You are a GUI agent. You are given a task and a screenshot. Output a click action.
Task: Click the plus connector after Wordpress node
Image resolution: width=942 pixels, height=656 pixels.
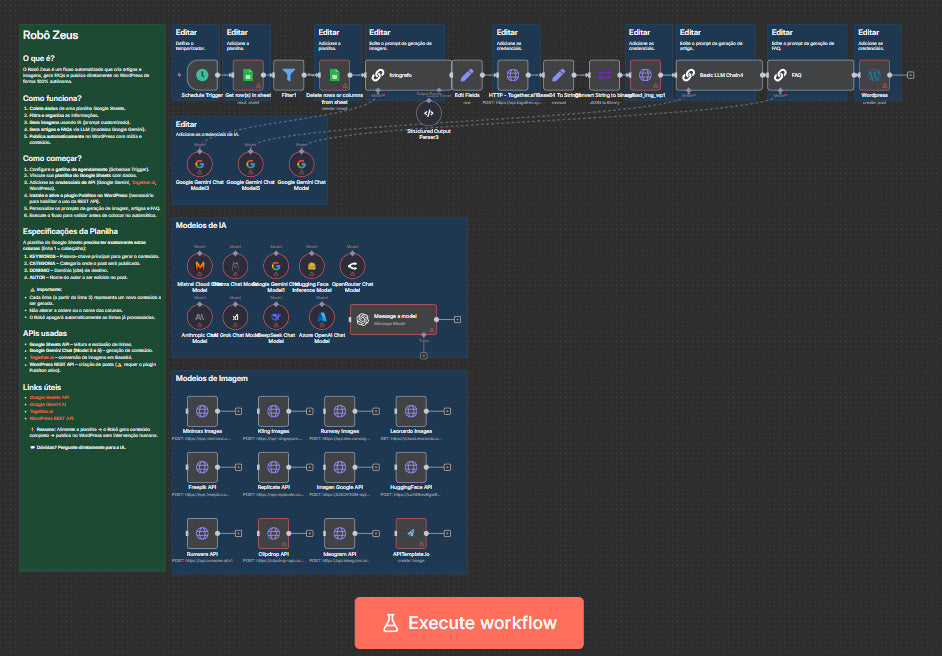[910, 75]
